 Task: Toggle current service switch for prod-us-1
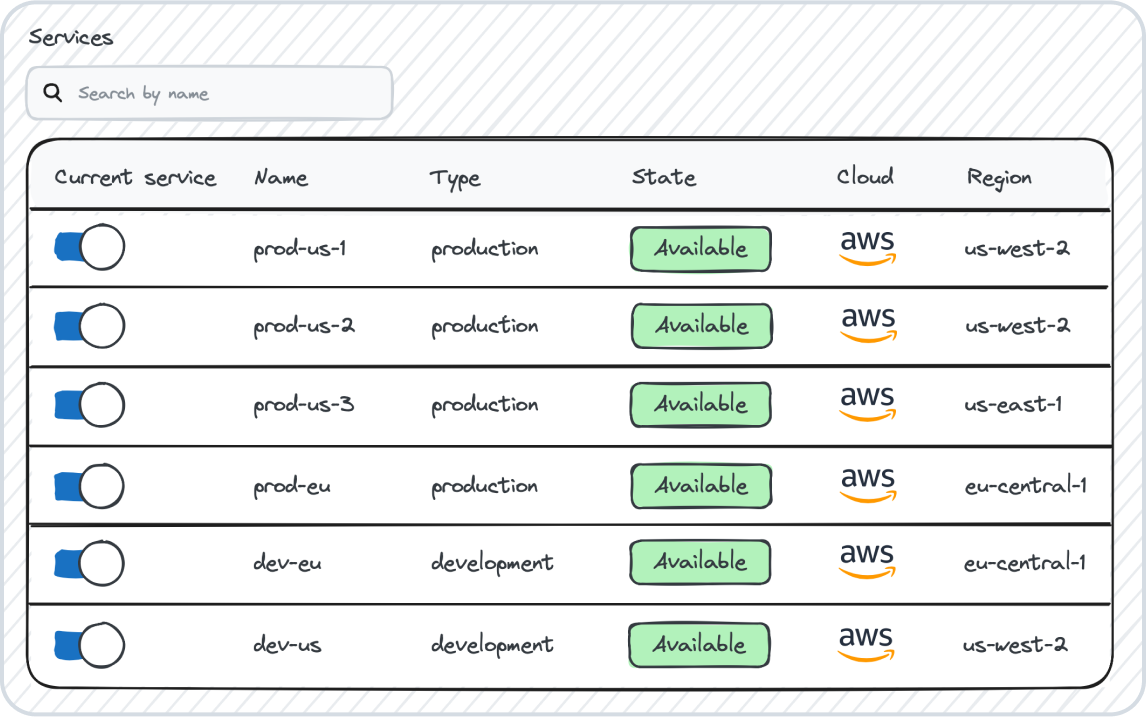(89, 247)
